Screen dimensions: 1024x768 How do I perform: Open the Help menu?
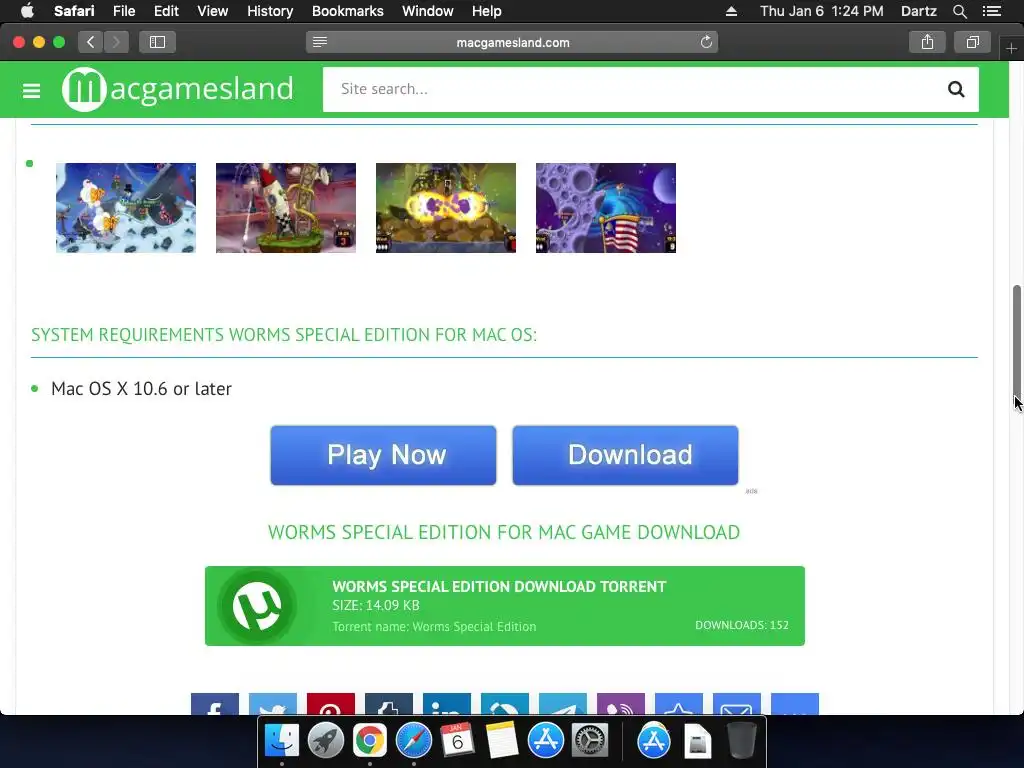click(x=487, y=11)
